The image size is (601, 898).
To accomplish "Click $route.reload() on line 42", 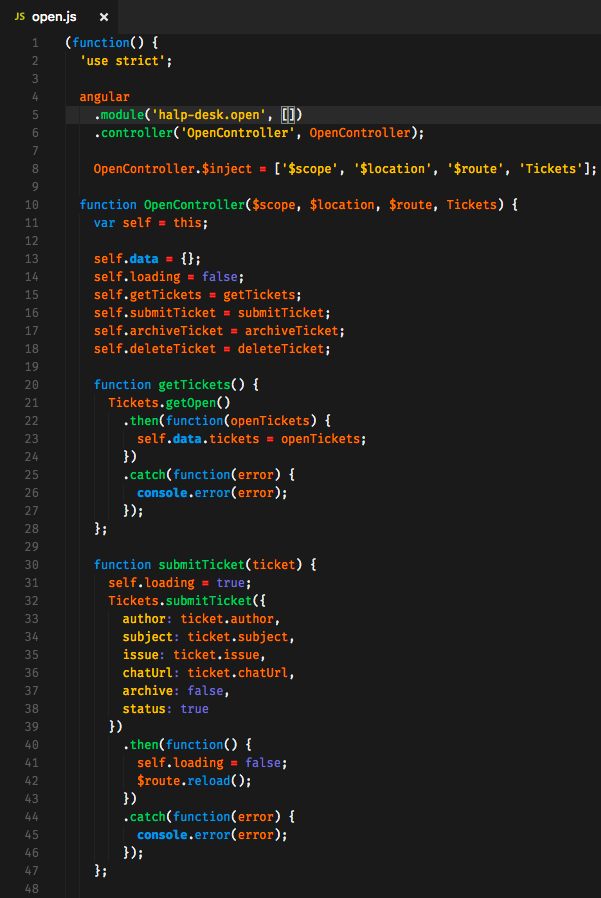I will (194, 781).
